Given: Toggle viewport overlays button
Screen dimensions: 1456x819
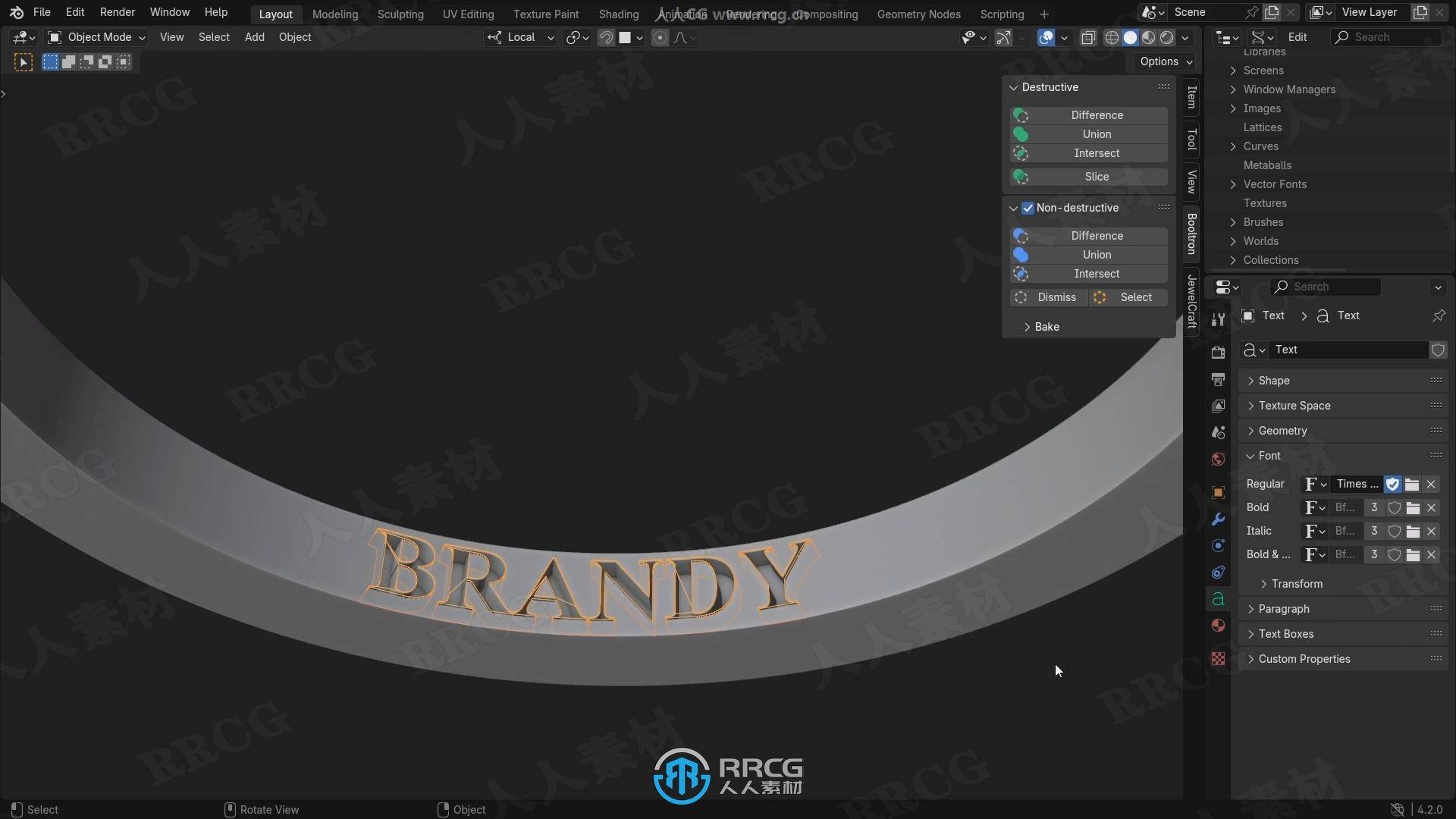Looking at the screenshot, I should tap(1046, 37).
